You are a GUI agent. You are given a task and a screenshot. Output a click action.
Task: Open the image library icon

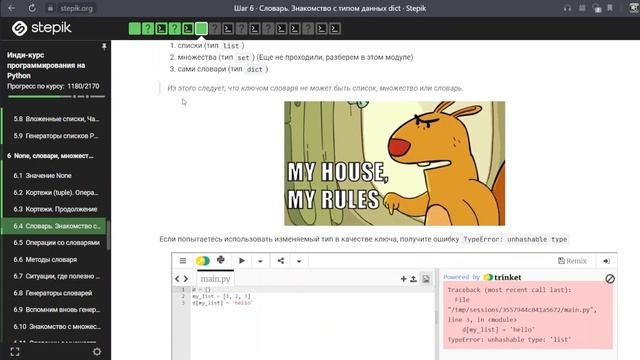pyautogui.click(x=426, y=279)
